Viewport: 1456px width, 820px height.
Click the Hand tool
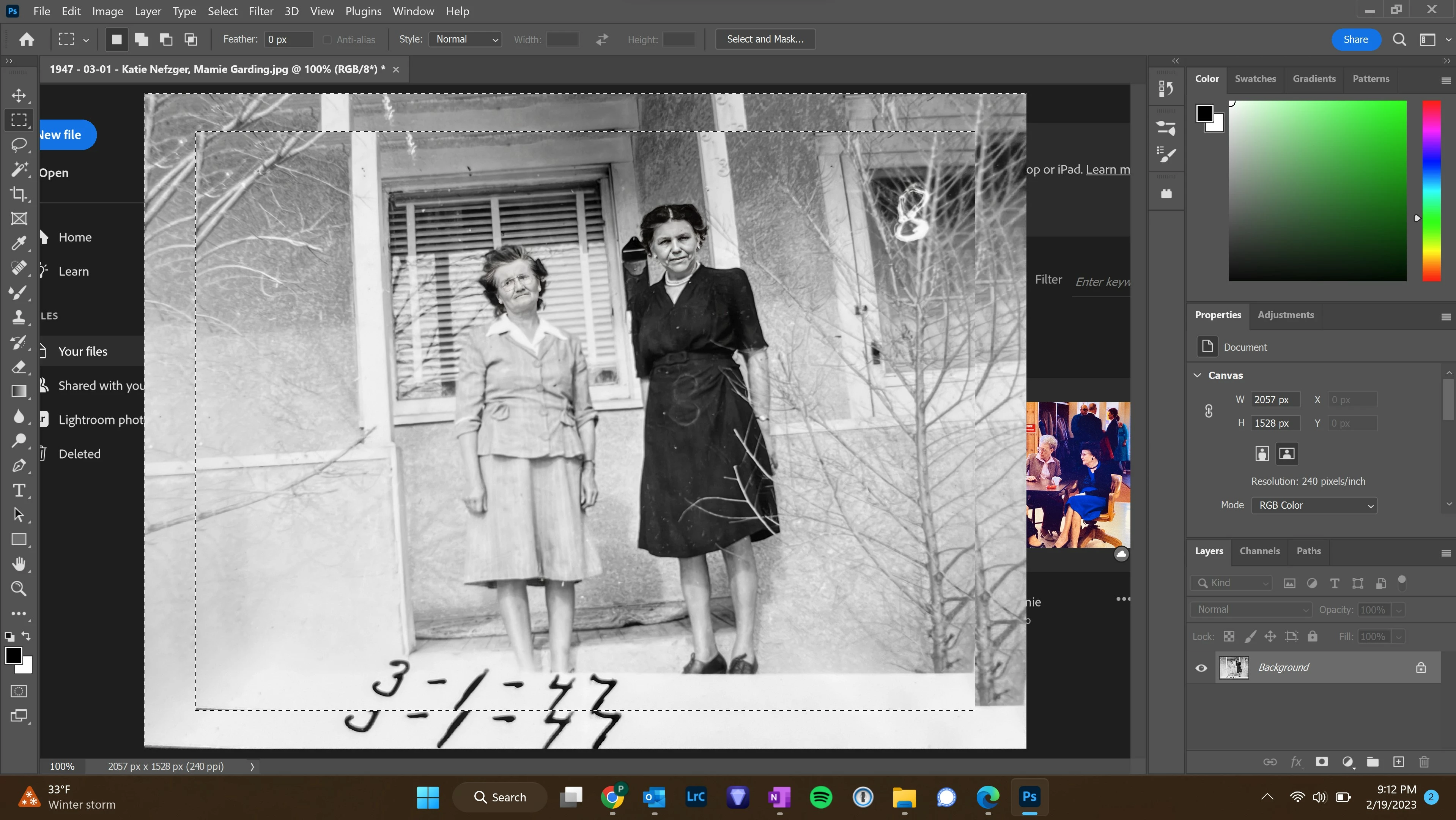19,564
